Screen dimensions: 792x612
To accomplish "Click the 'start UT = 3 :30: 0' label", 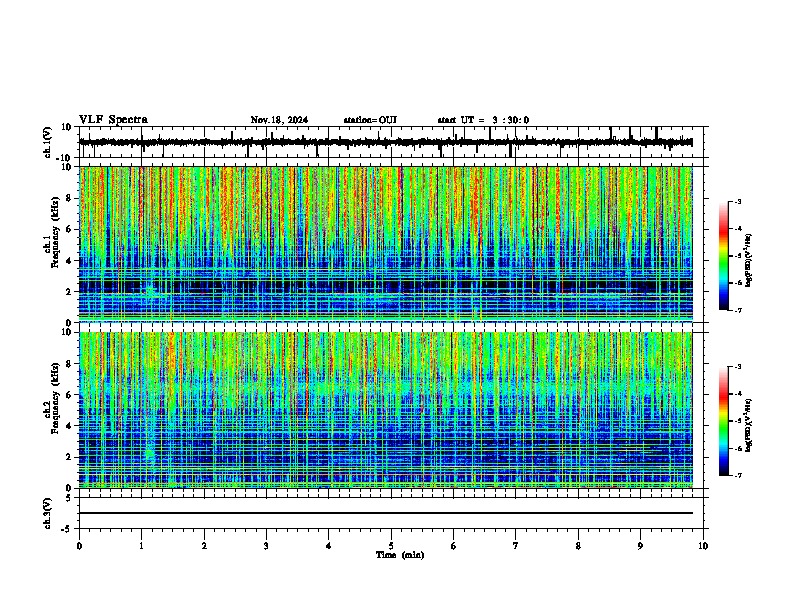I will 483,120.
